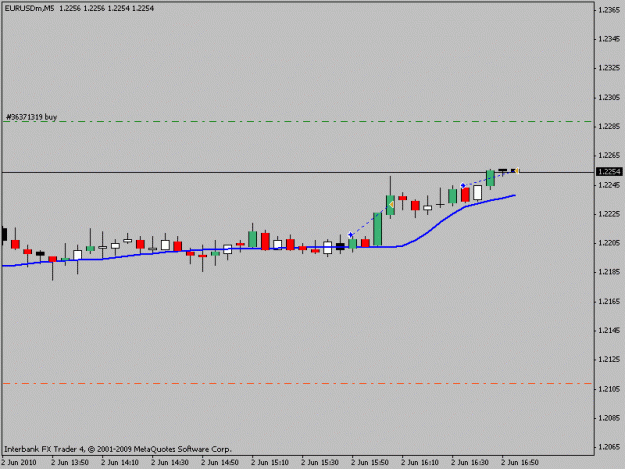Click the 2 Jun 15:10 time label
The image size is (625, 469).
point(270,463)
